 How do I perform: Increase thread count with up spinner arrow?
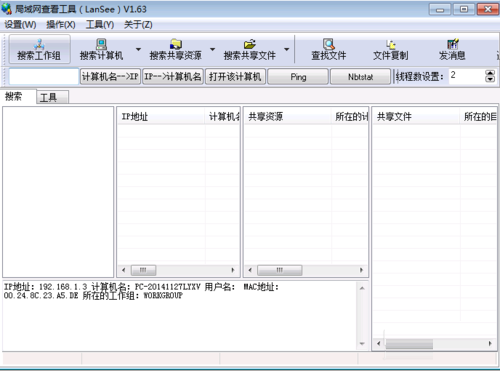click(x=490, y=73)
